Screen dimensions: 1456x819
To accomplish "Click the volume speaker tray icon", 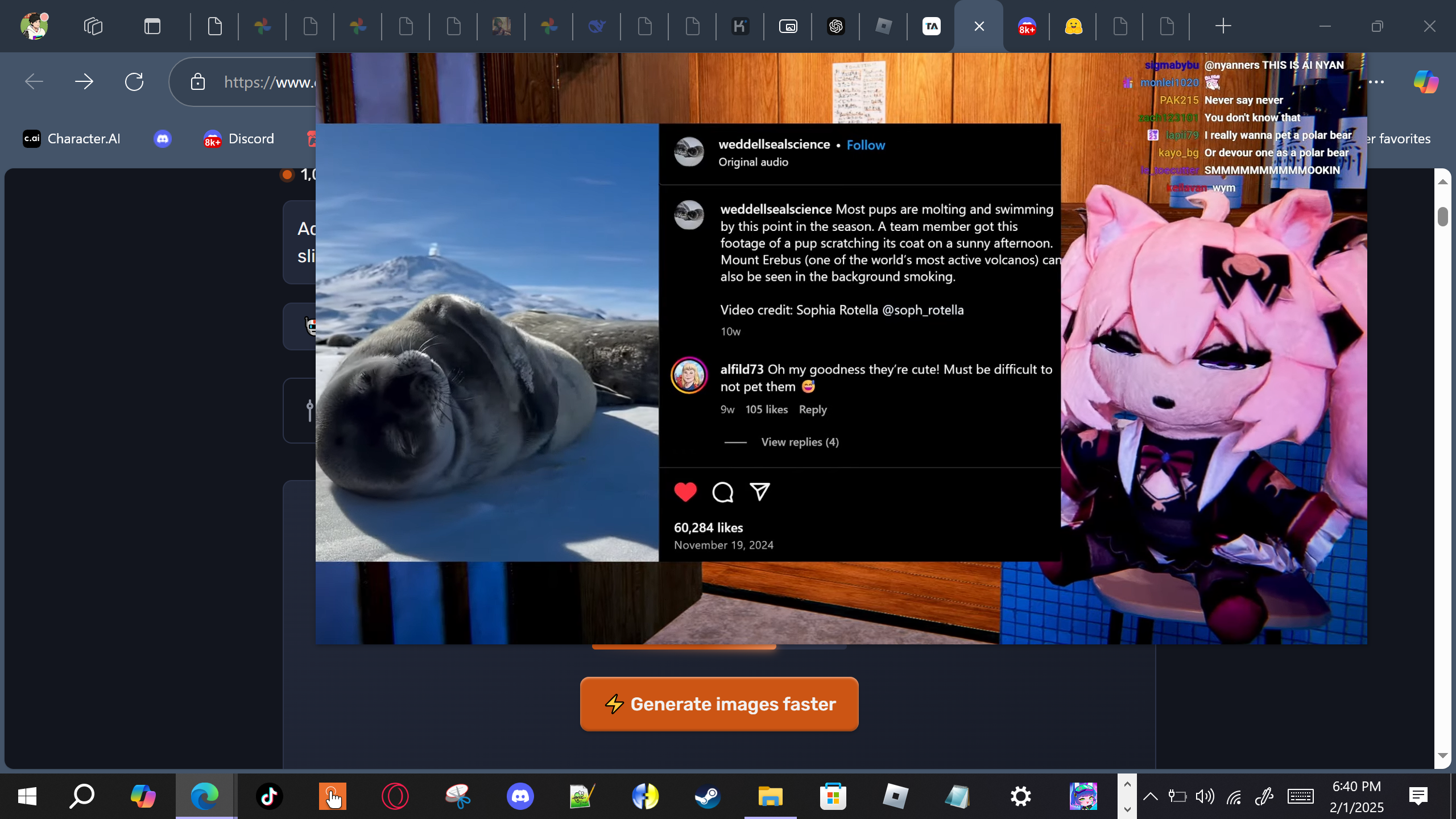I will tap(1205, 796).
